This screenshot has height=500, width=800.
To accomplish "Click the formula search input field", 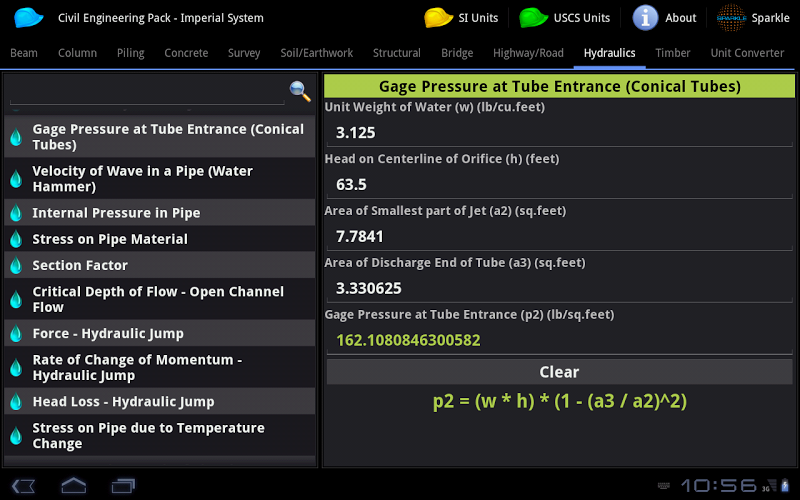I will coord(146,92).
